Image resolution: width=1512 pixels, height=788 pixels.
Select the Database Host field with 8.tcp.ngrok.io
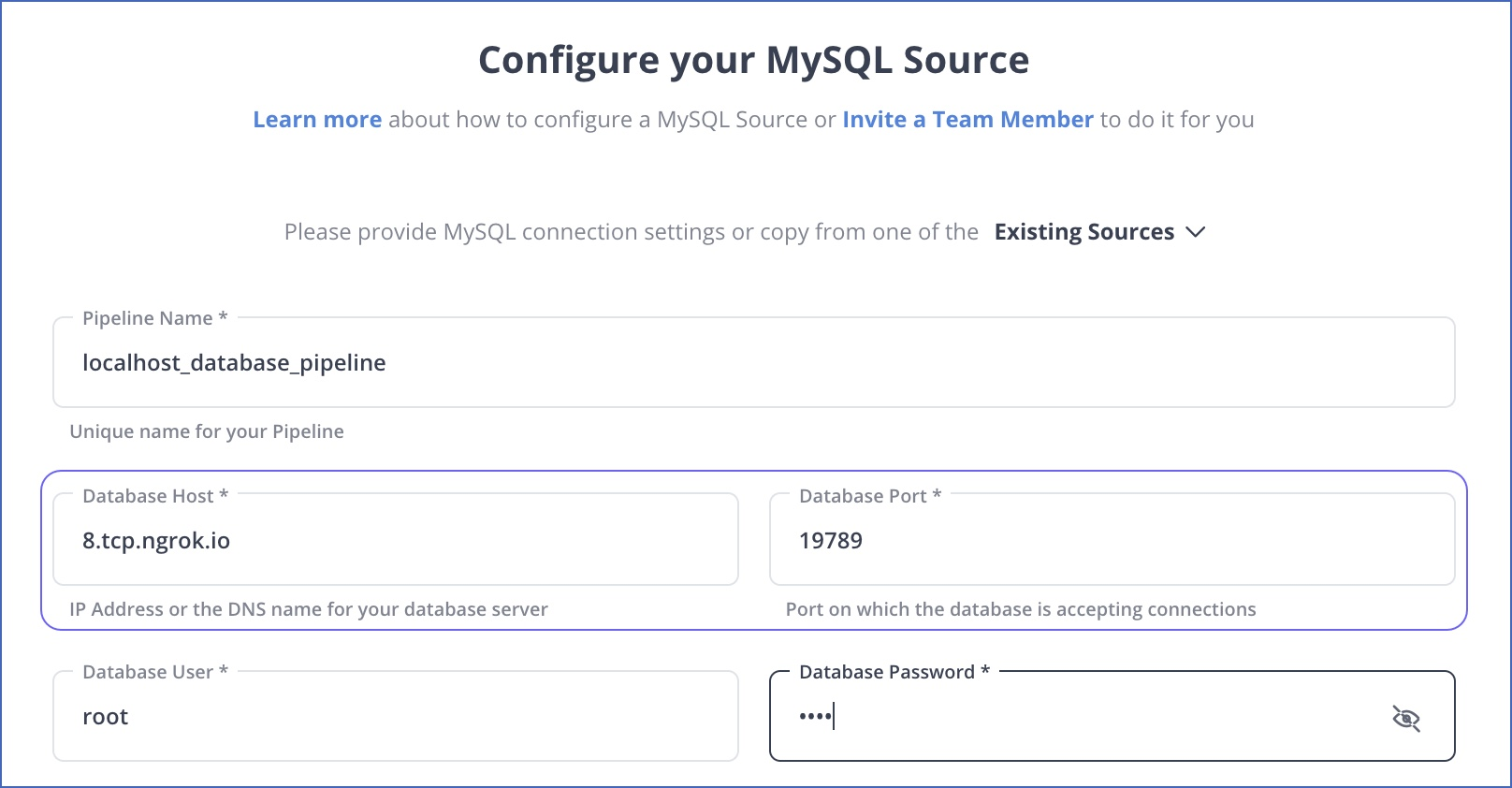point(396,540)
